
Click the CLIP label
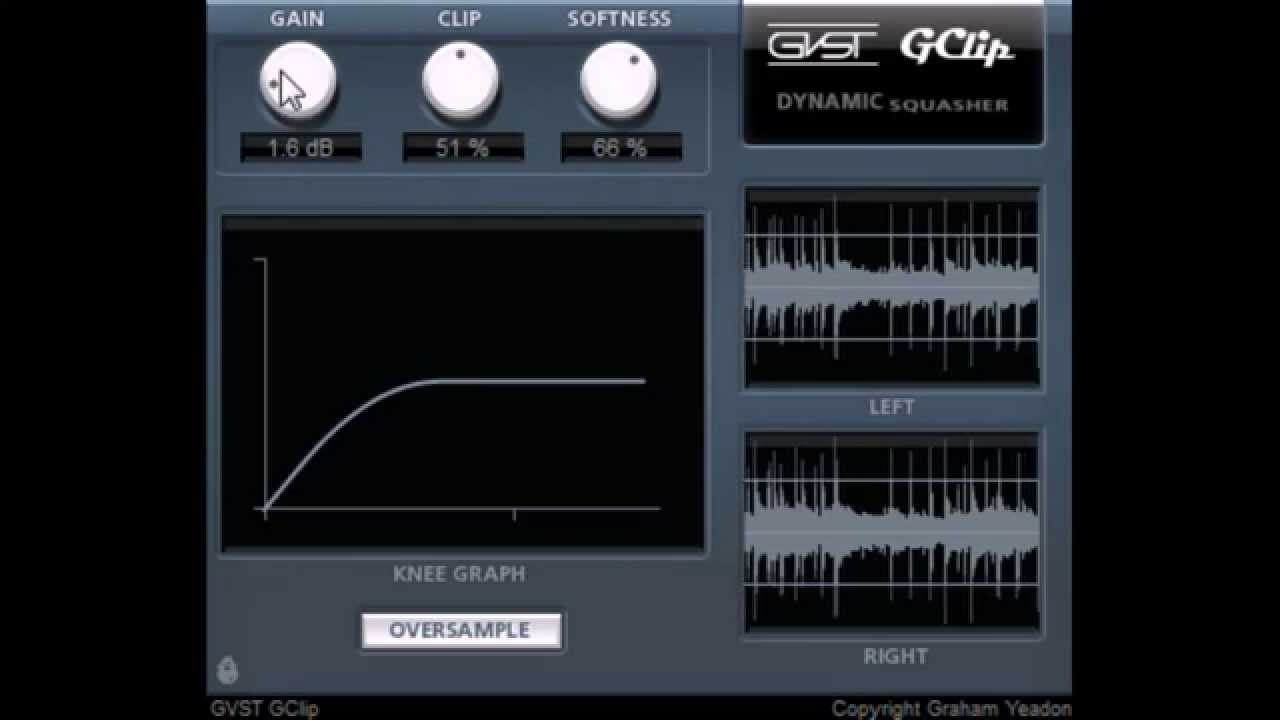click(x=459, y=19)
